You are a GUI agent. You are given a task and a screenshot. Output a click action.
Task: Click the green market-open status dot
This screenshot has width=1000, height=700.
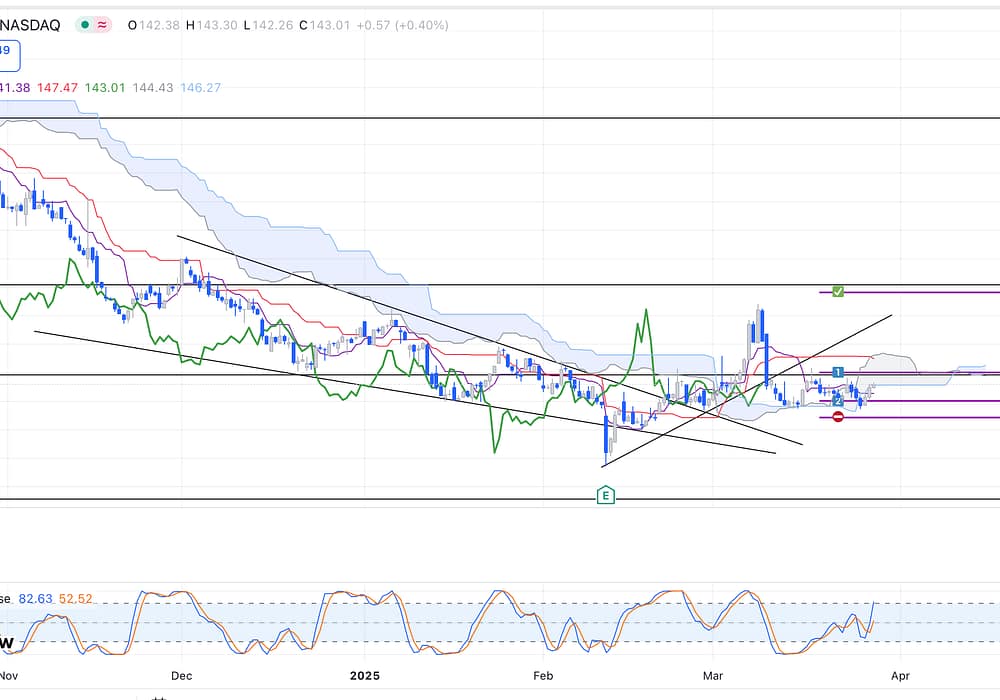tap(87, 25)
